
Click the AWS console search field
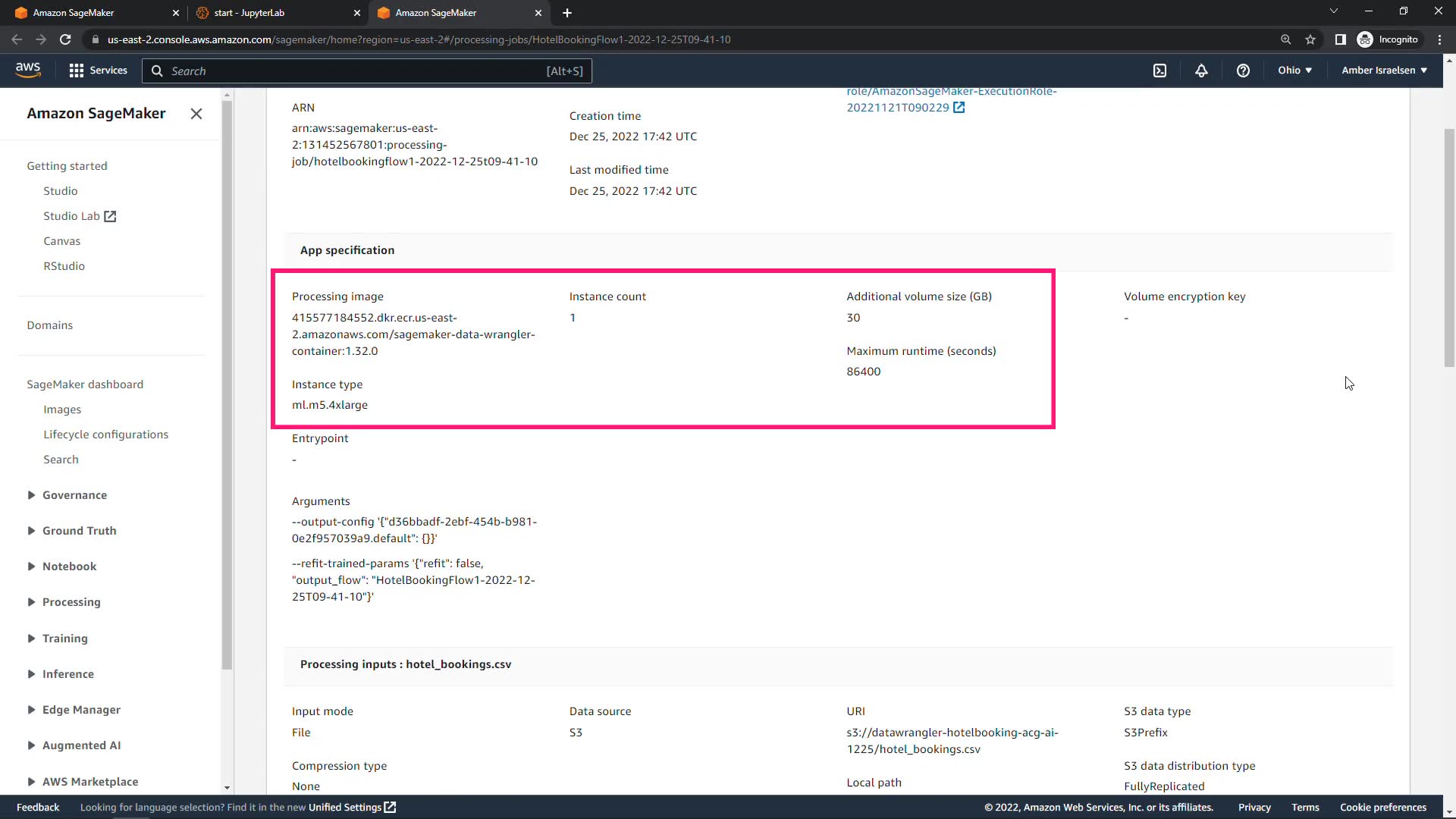356,71
